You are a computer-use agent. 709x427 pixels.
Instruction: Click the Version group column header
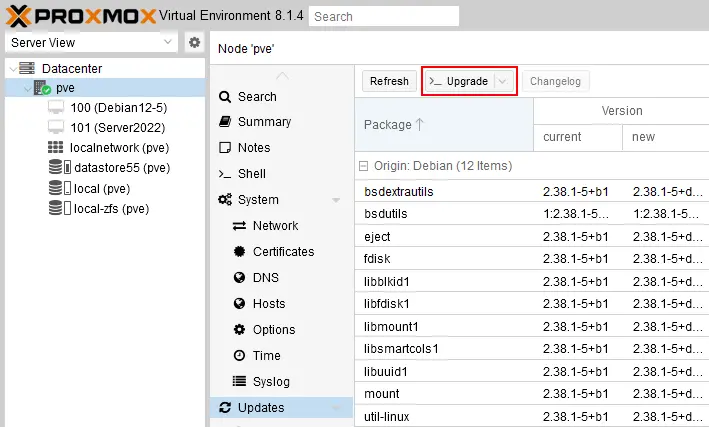(x=621, y=111)
